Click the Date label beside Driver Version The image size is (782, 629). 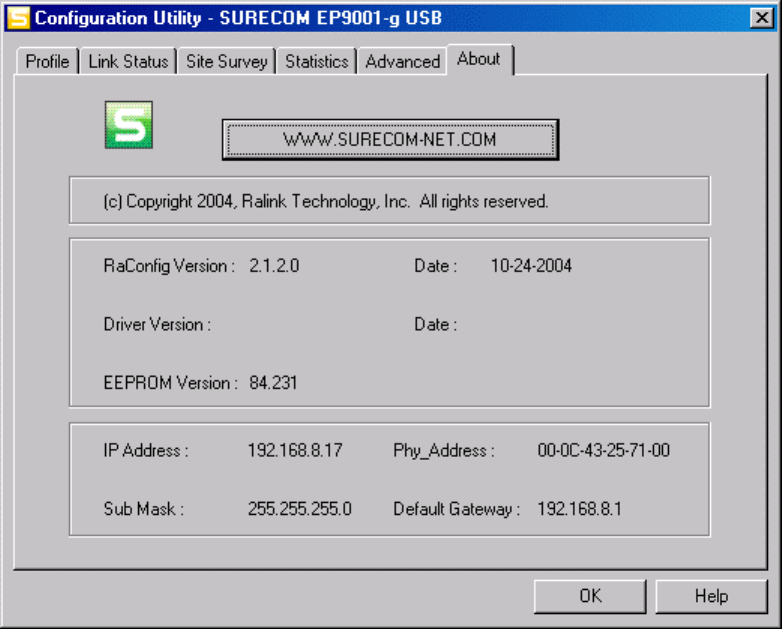click(435, 325)
